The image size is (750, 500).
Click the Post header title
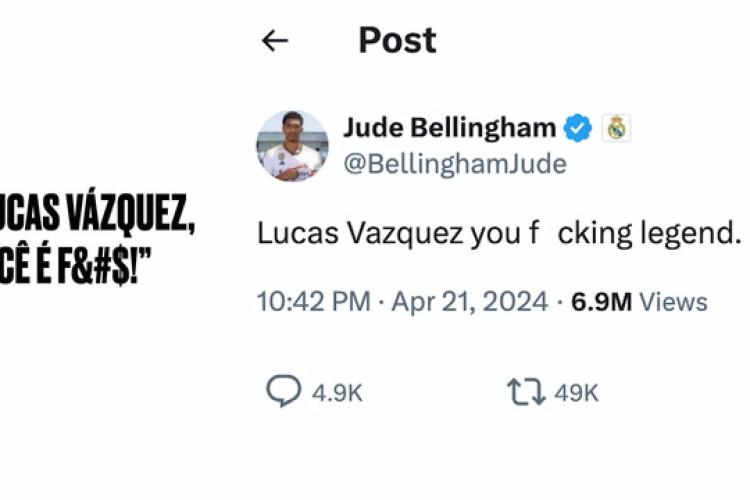point(397,40)
